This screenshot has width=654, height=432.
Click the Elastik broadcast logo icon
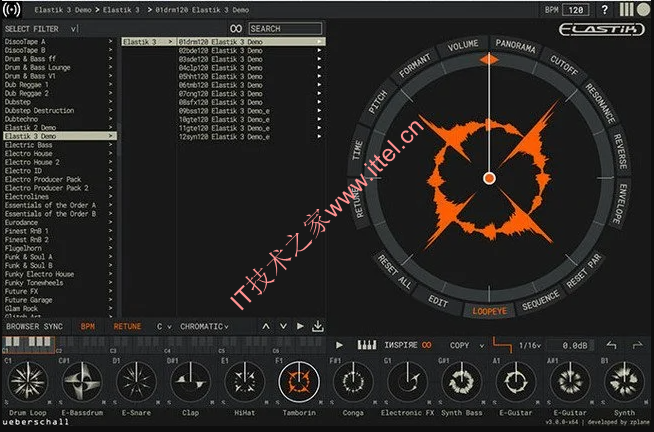coord(12,9)
